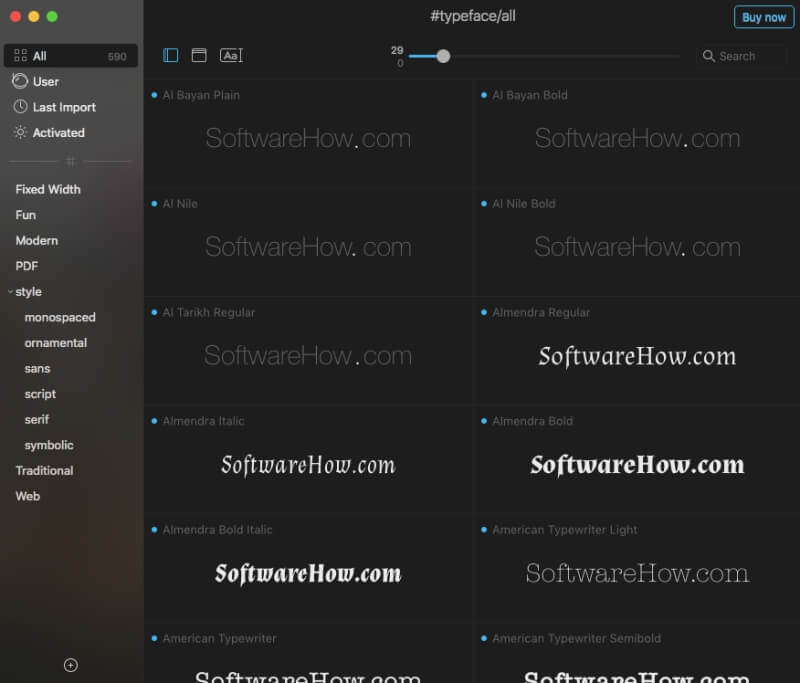Image resolution: width=800 pixels, height=683 pixels.
Task: Click the Buy now button
Action: click(764, 17)
